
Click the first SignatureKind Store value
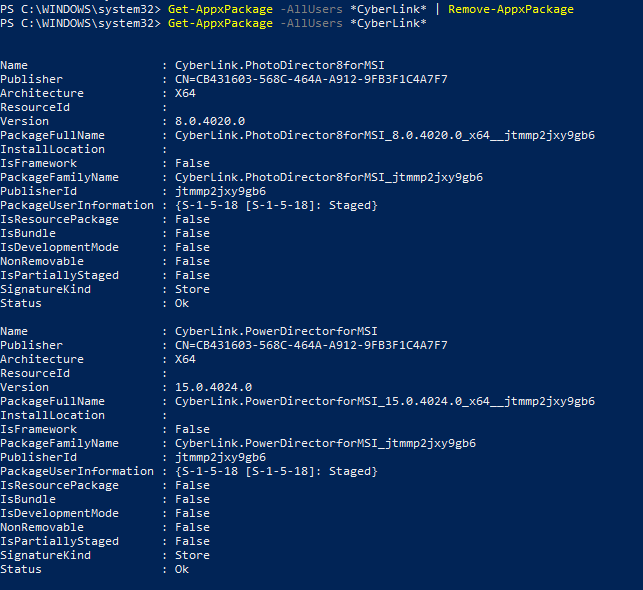pos(192,289)
